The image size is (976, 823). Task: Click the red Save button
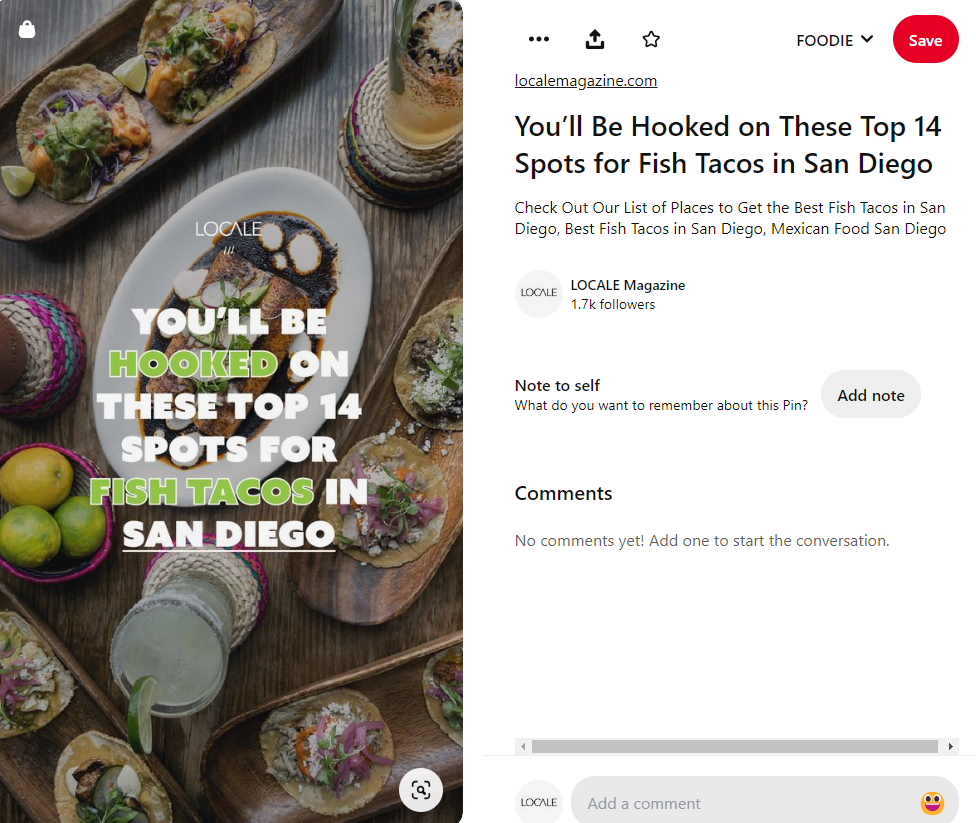pos(926,39)
